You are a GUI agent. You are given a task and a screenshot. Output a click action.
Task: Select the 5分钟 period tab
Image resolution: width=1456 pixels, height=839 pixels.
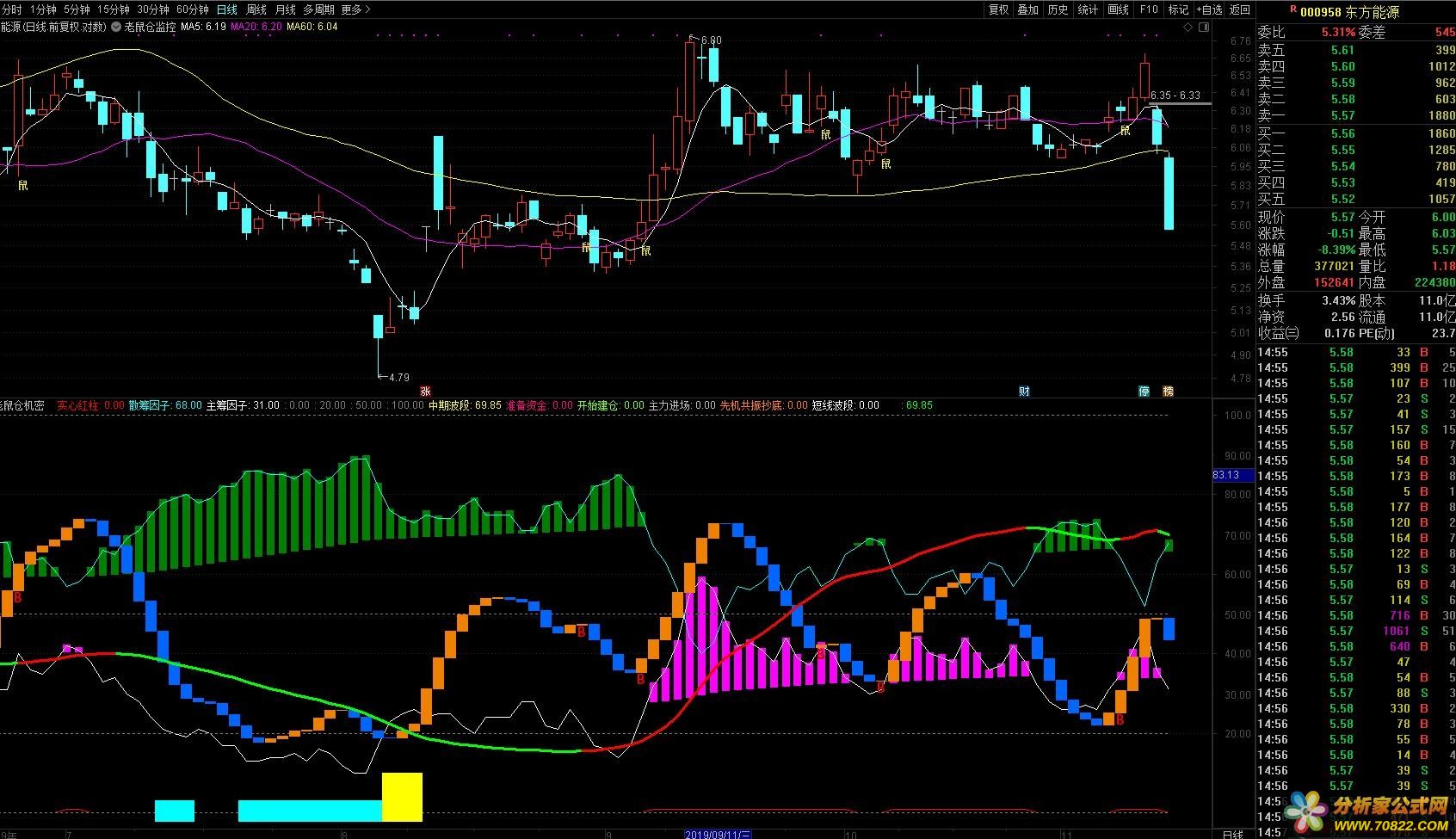coord(77,9)
